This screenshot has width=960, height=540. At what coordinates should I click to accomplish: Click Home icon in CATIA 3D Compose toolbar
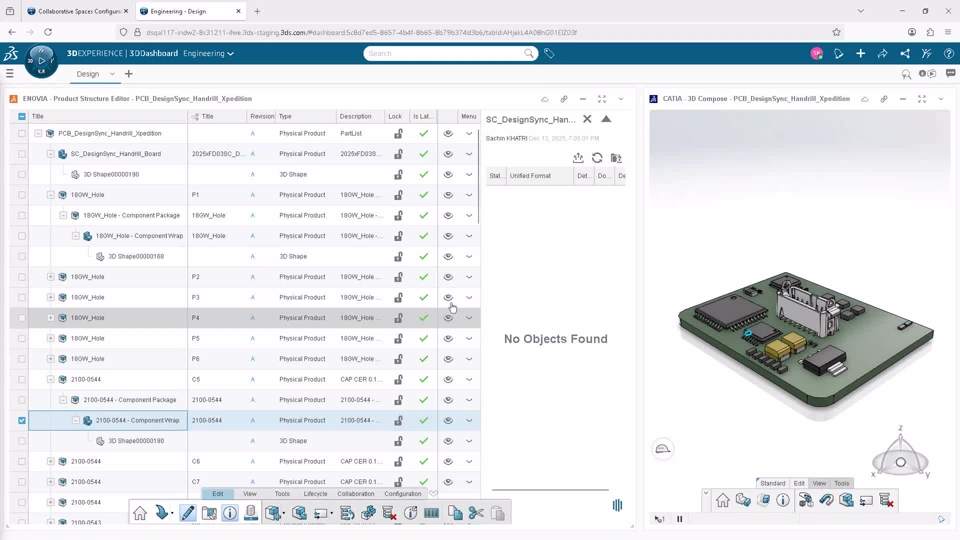(x=722, y=500)
